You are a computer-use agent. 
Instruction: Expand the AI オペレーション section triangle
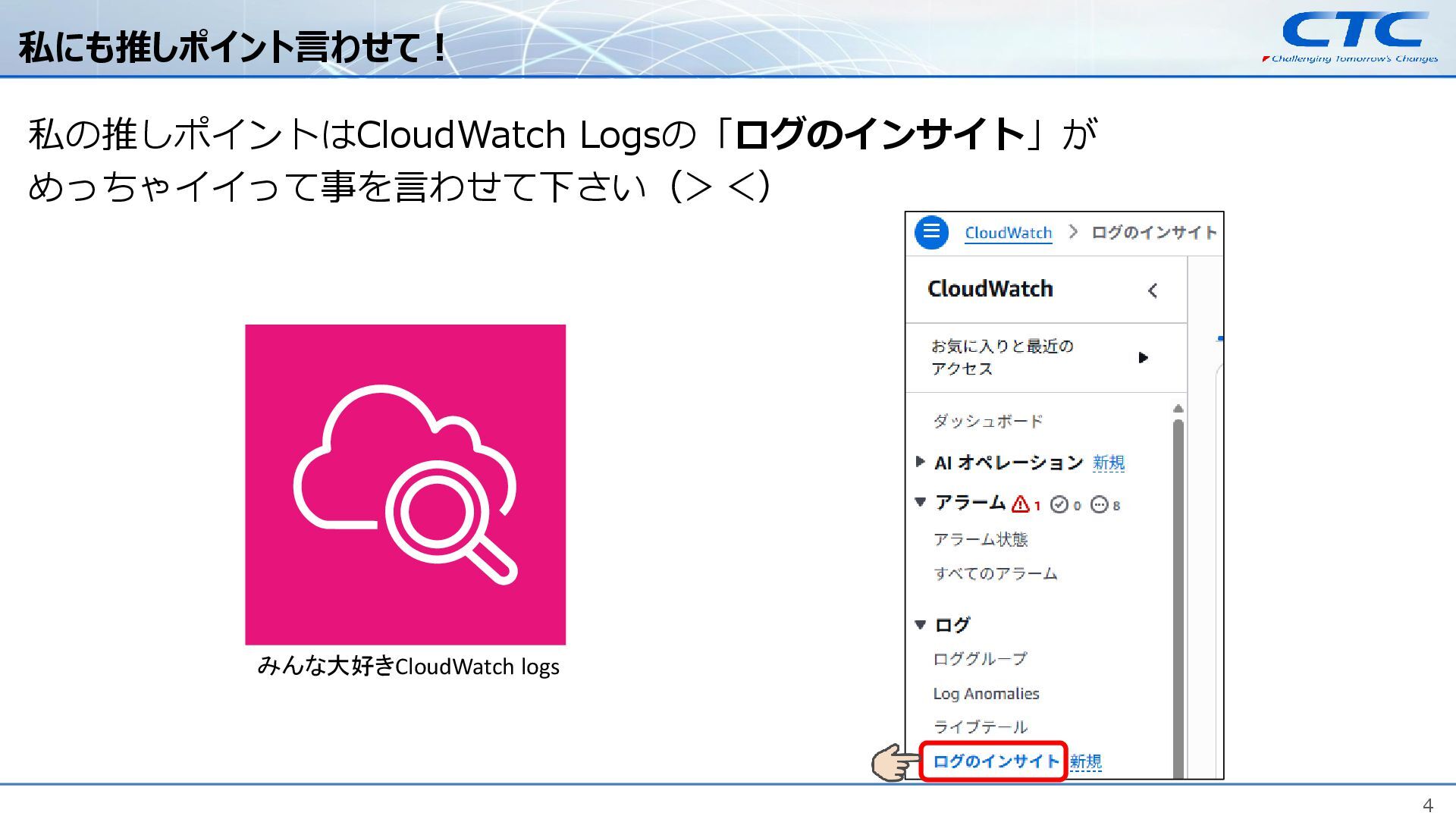click(920, 461)
